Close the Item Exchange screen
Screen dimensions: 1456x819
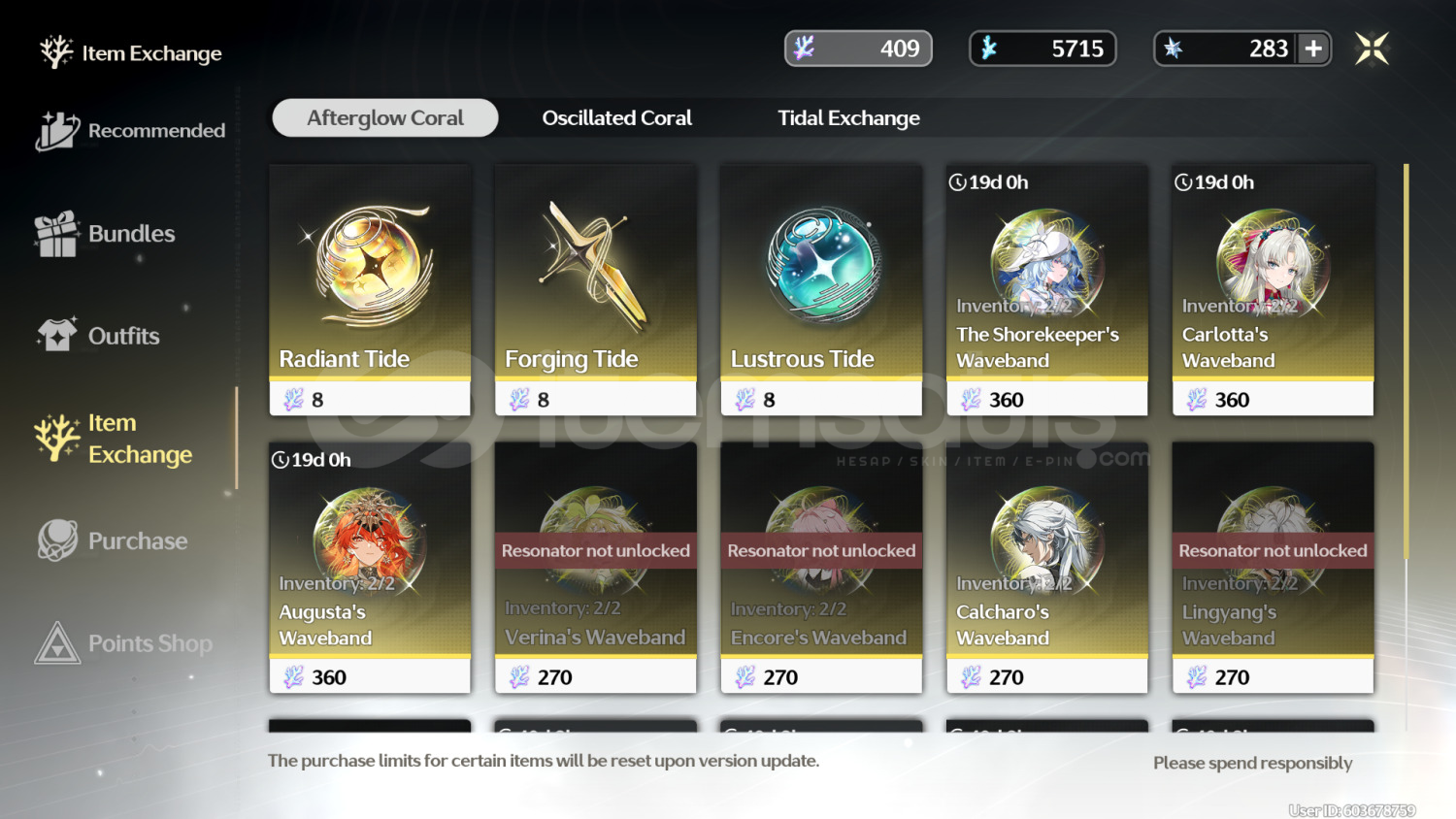[x=1373, y=49]
